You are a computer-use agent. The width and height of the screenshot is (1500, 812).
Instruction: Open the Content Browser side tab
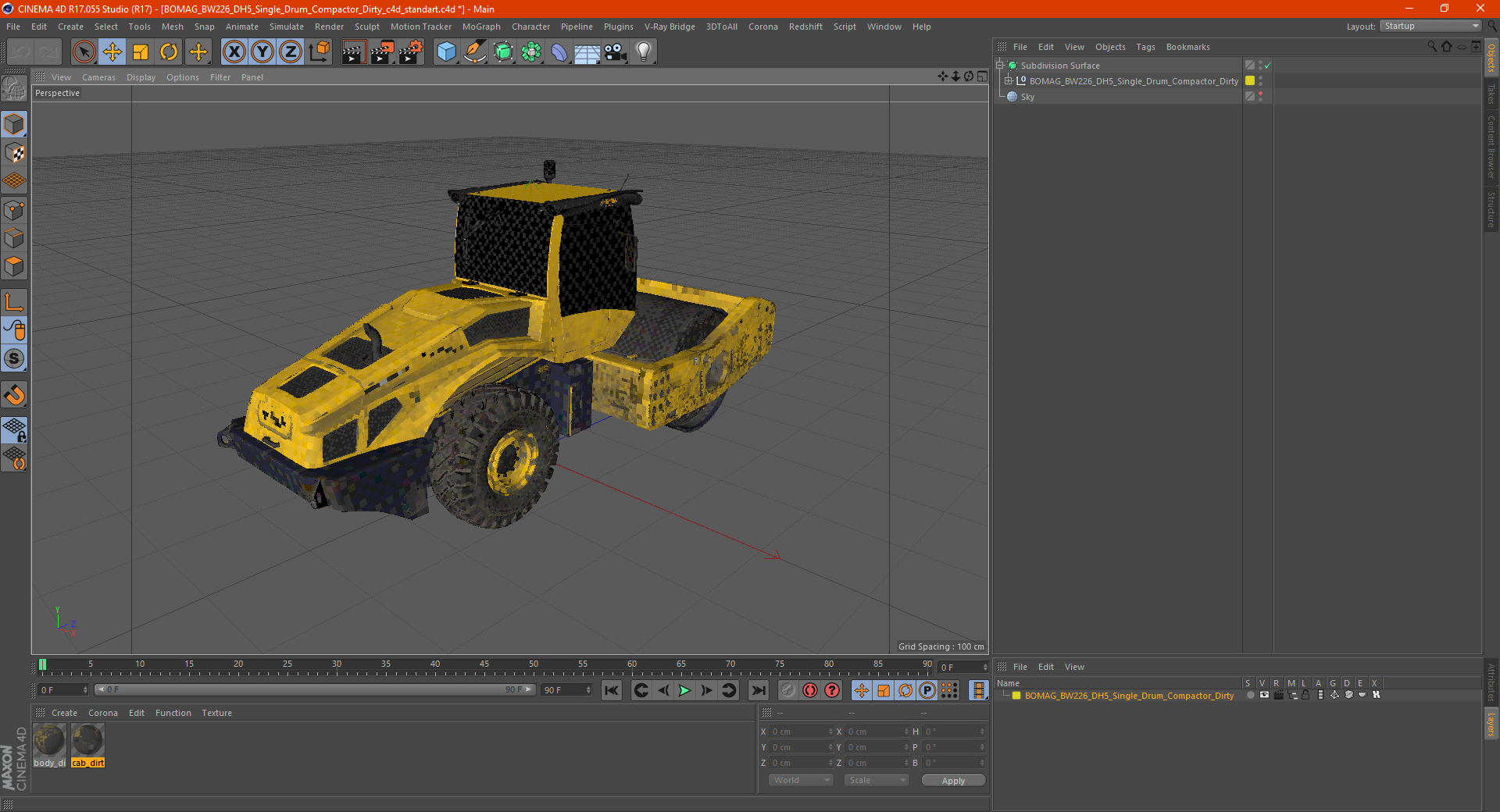[x=1491, y=147]
